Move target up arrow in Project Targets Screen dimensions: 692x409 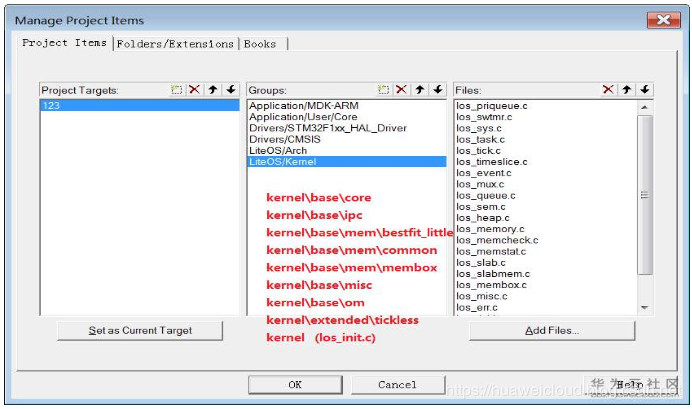pyautogui.click(x=213, y=90)
